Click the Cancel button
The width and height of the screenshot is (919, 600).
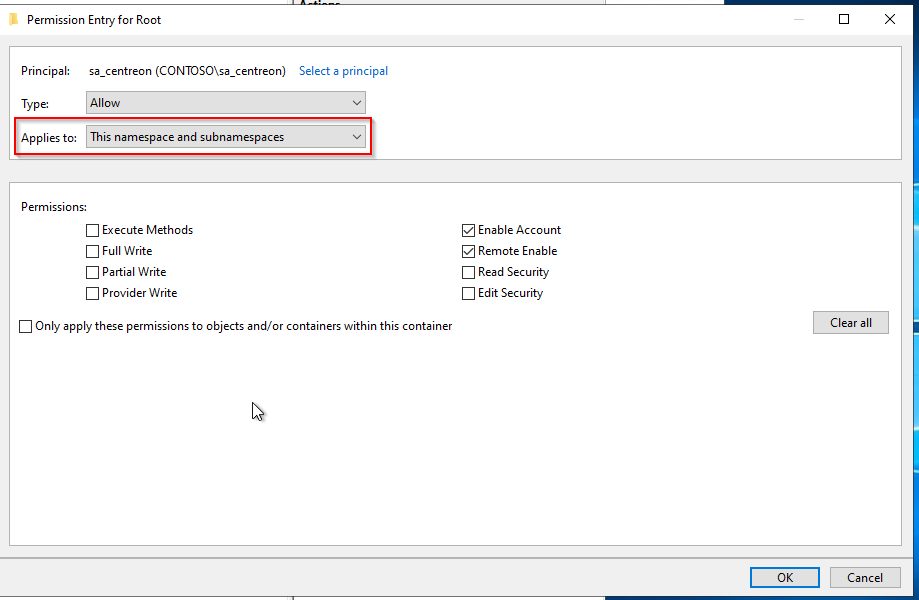(865, 577)
